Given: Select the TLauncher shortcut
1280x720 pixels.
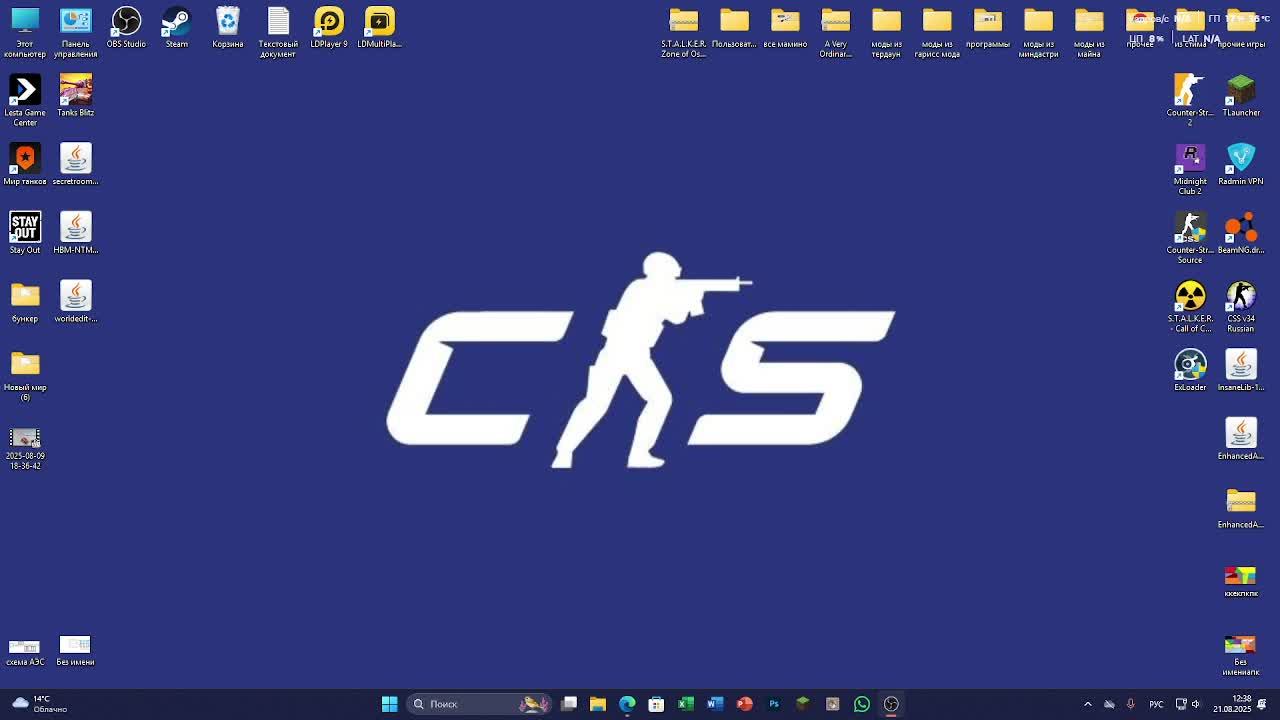Looking at the screenshot, I should pyautogui.click(x=1241, y=95).
